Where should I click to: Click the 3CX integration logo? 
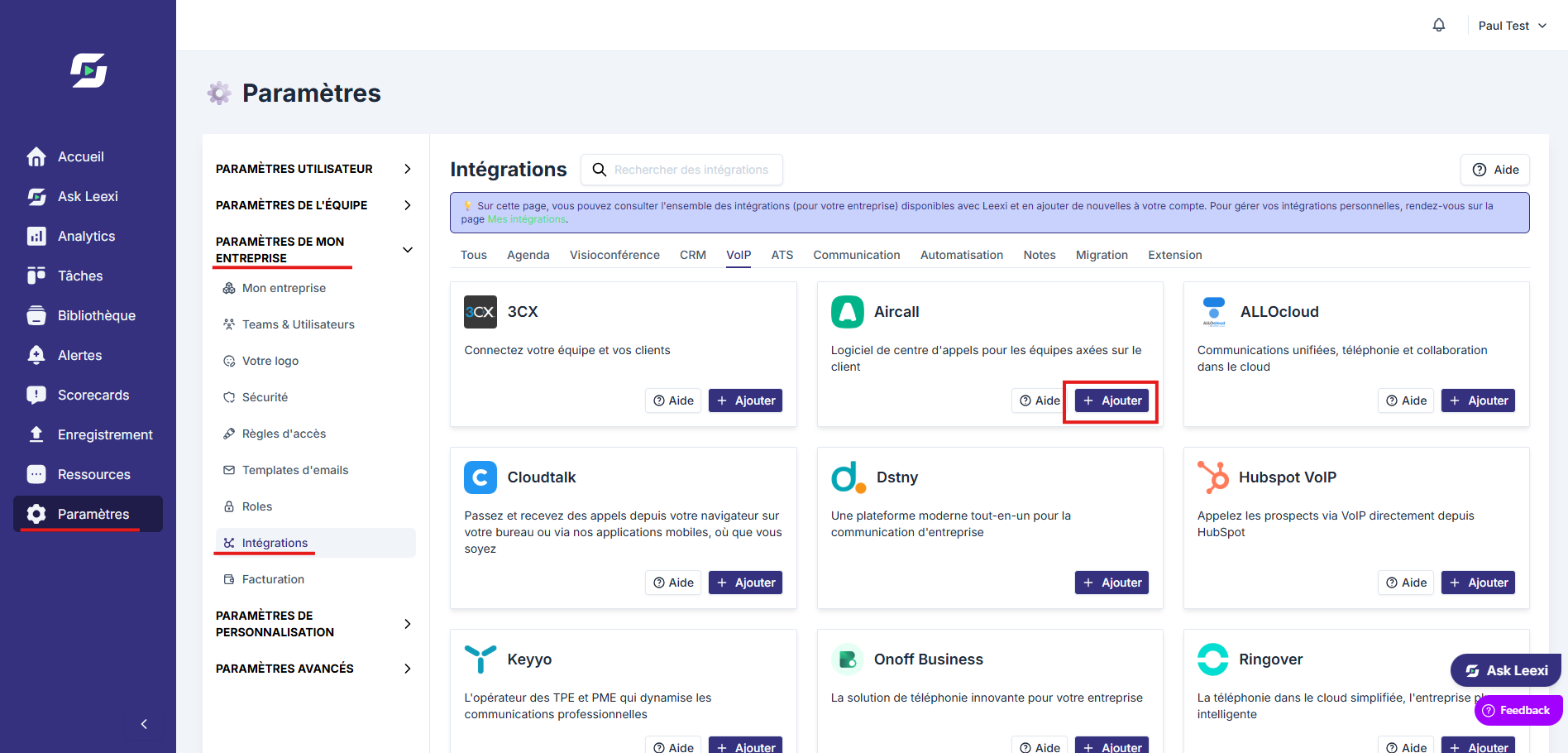480,312
